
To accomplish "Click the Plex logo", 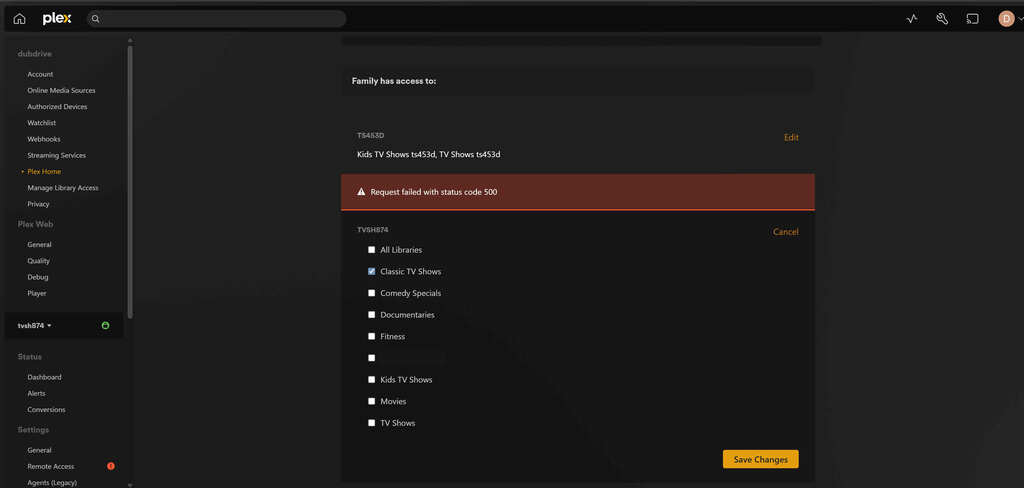I will click(57, 18).
